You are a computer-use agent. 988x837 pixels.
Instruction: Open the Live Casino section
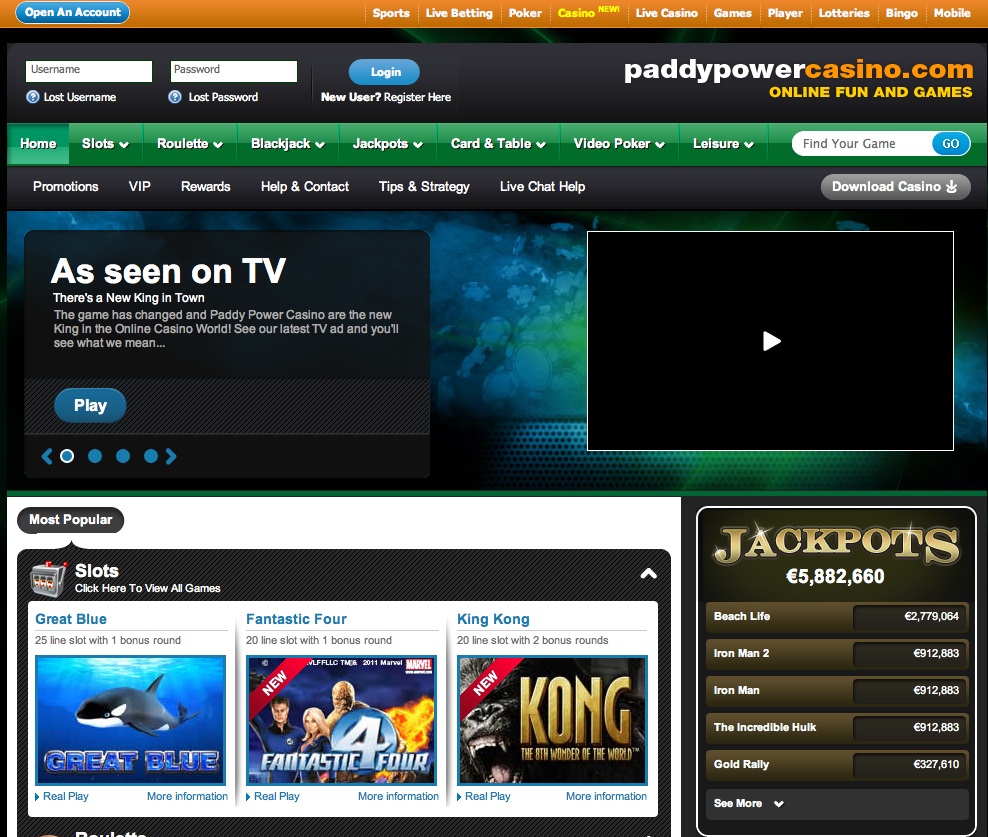667,13
